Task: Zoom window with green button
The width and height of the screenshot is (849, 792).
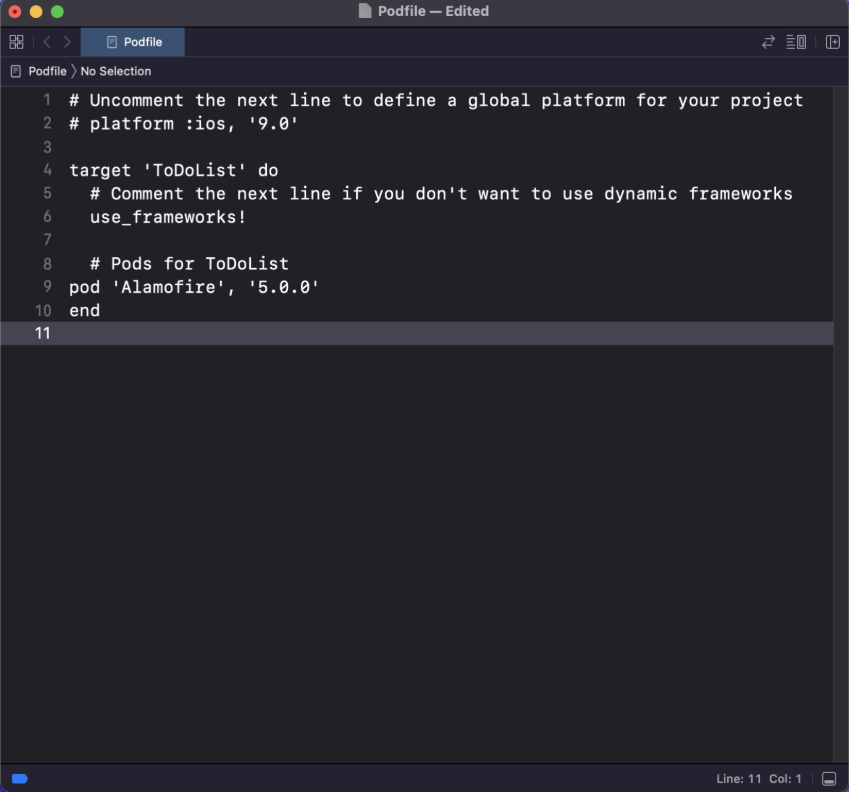Action: pos(57,11)
